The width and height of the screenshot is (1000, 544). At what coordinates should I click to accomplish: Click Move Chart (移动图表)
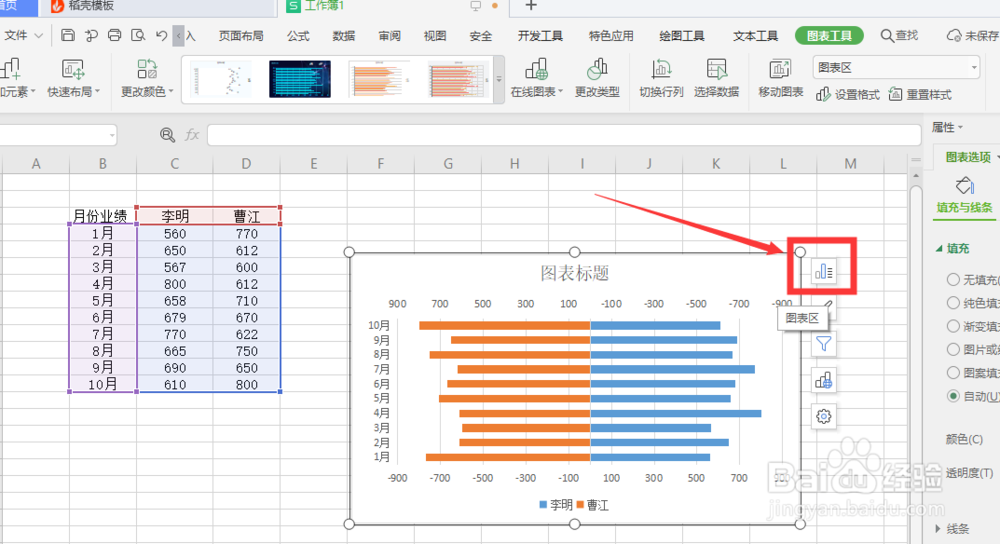(780, 78)
